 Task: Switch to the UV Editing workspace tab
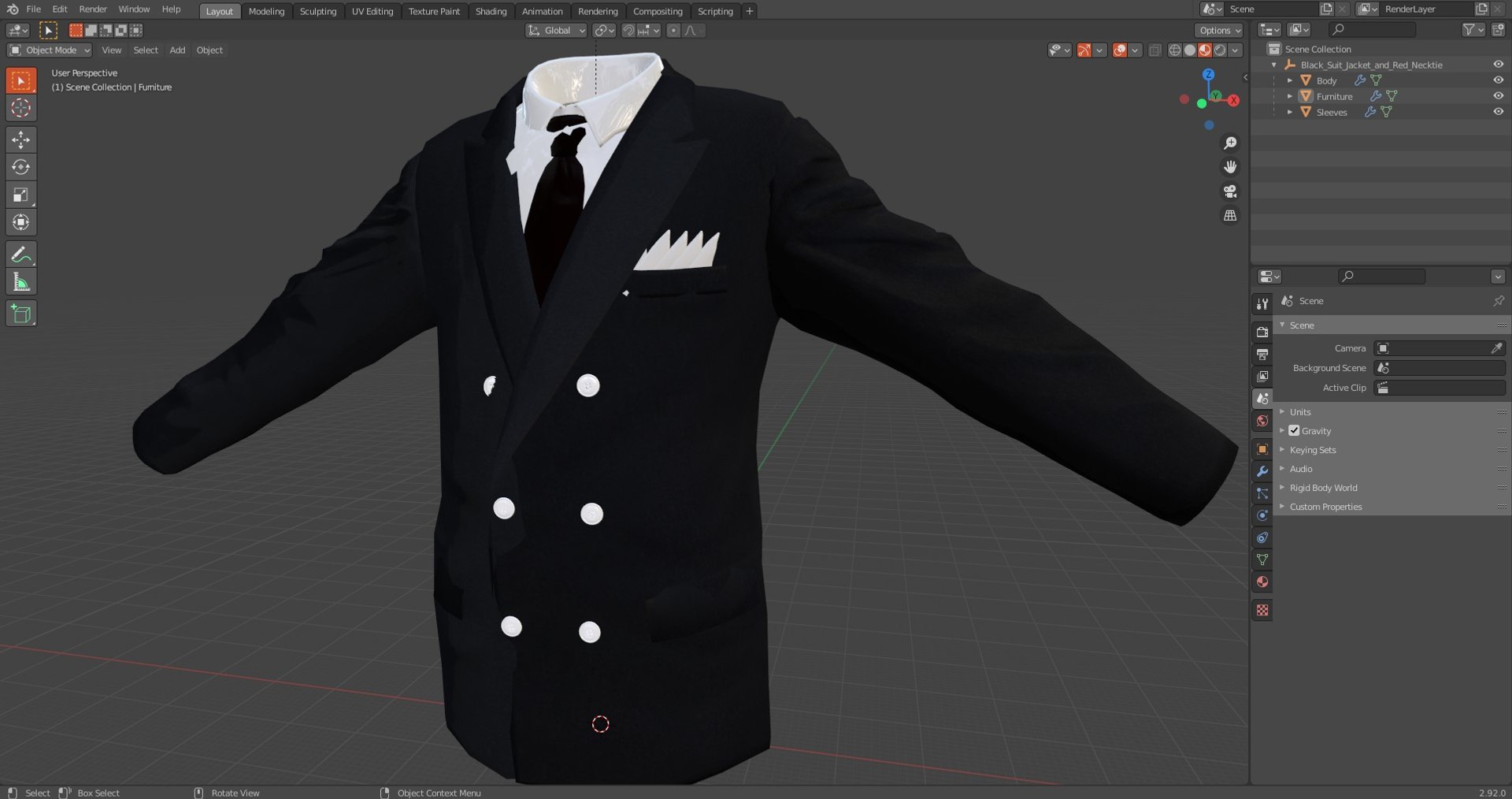point(372,11)
